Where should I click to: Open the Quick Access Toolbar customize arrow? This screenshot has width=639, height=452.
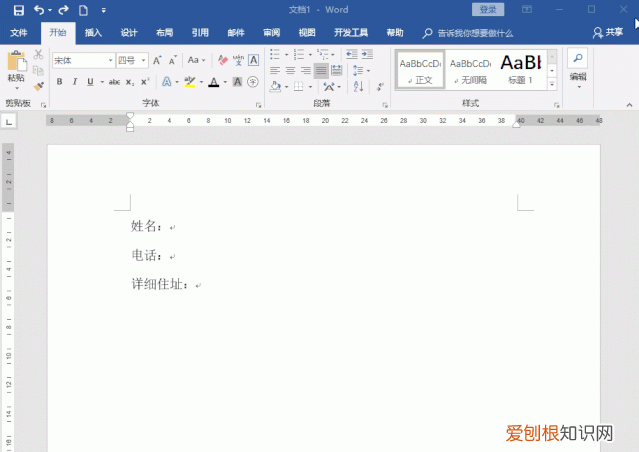pyautogui.click(x=104, y=10)
